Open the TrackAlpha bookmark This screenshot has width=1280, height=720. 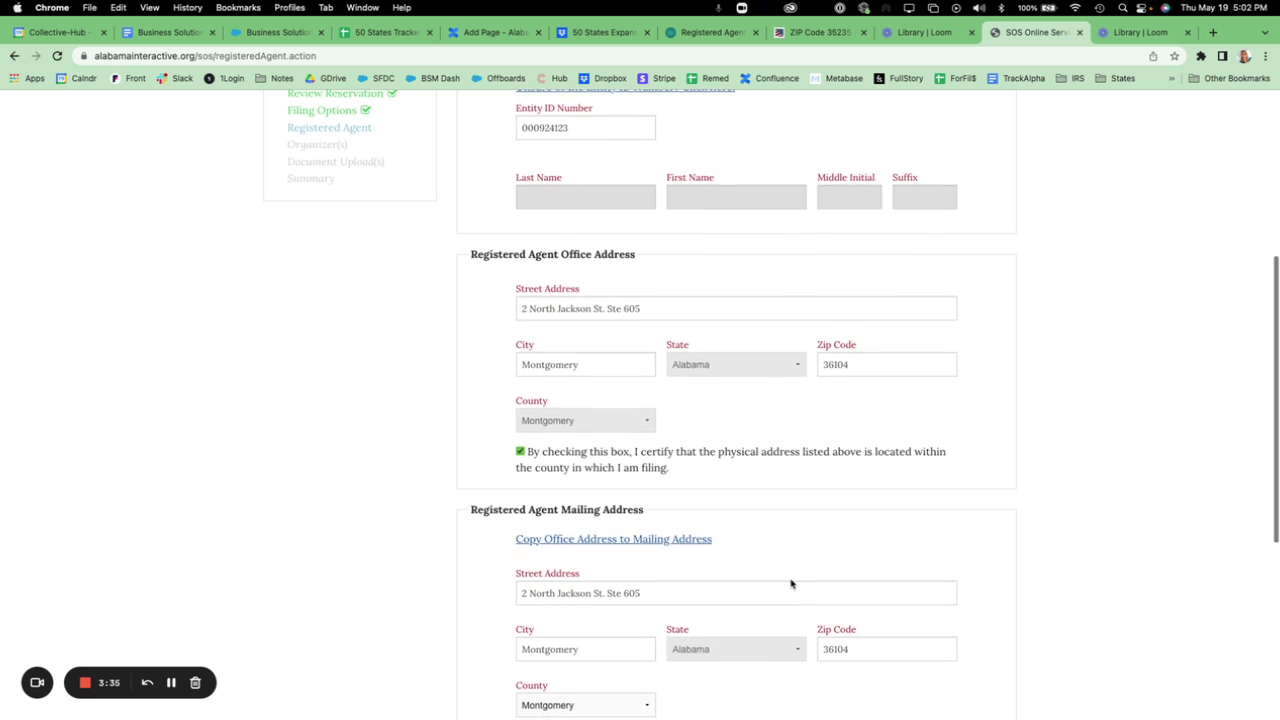click(x=1016, y=78)
